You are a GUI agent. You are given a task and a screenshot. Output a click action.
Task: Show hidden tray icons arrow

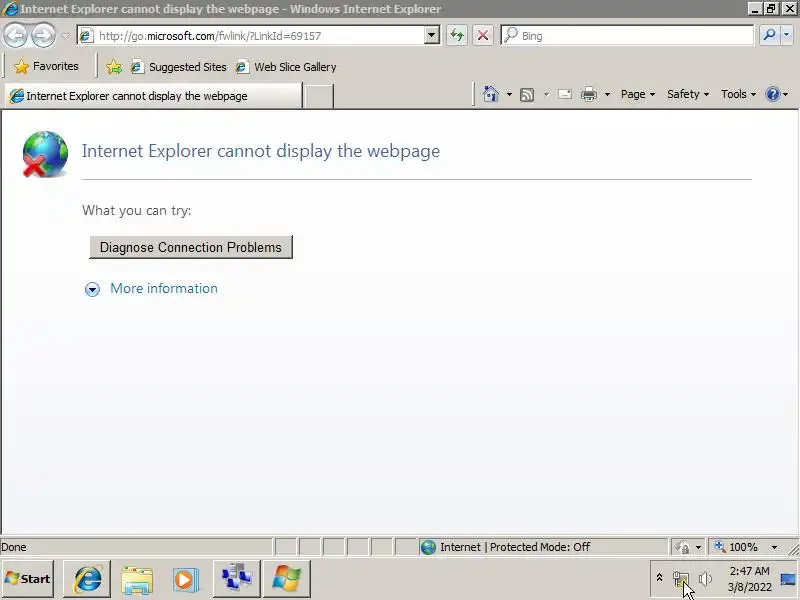pos(659,578)
